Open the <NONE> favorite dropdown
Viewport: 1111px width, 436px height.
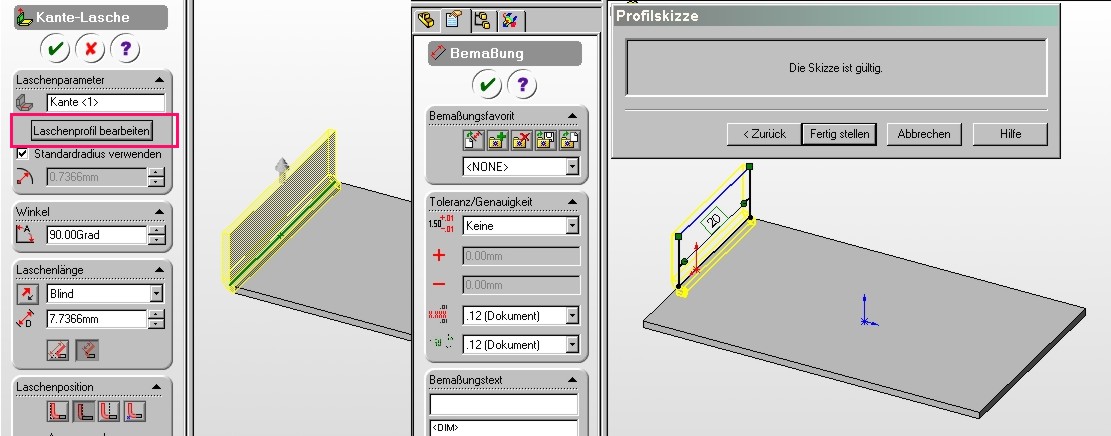[573, 167]
